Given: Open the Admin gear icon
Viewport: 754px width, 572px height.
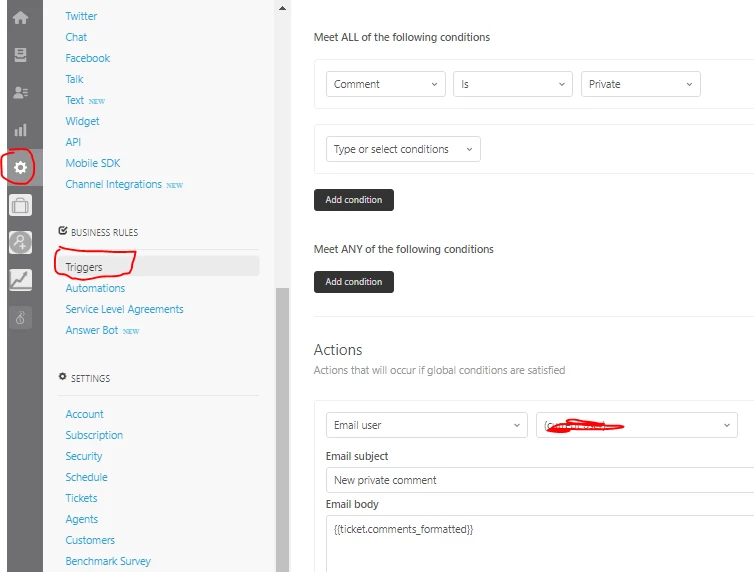Looking at the screenshot, I should pos(20,167).
